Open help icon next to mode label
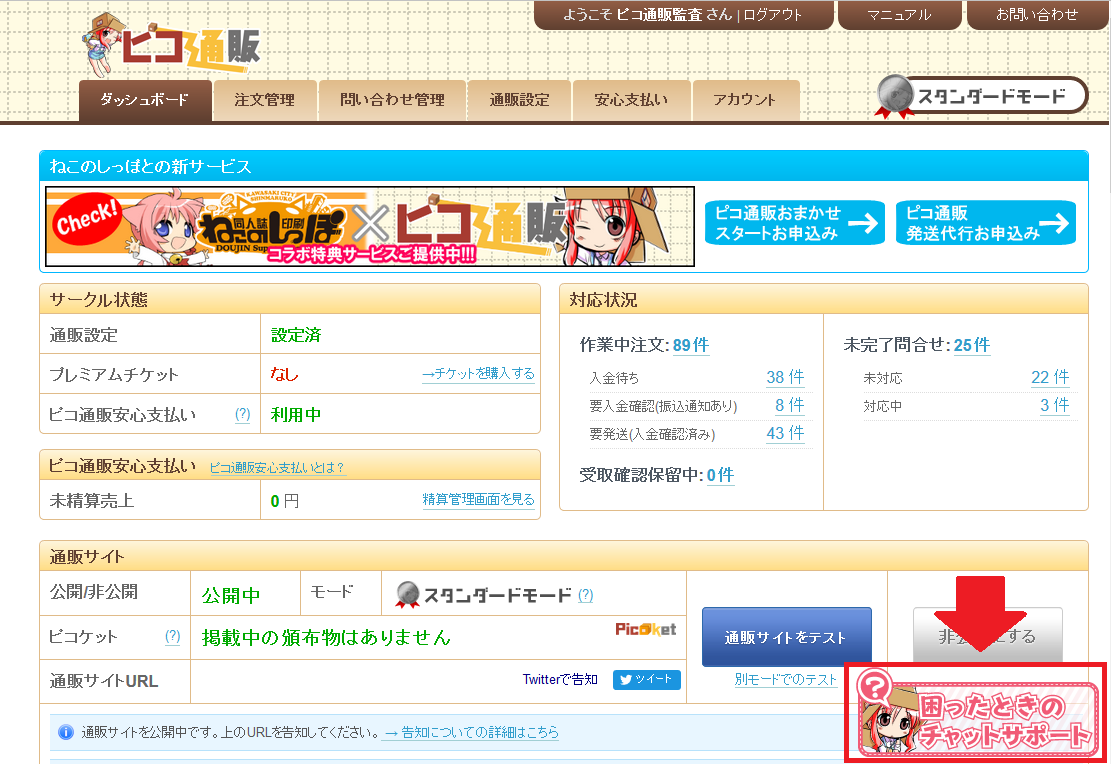 click(585, 595)
